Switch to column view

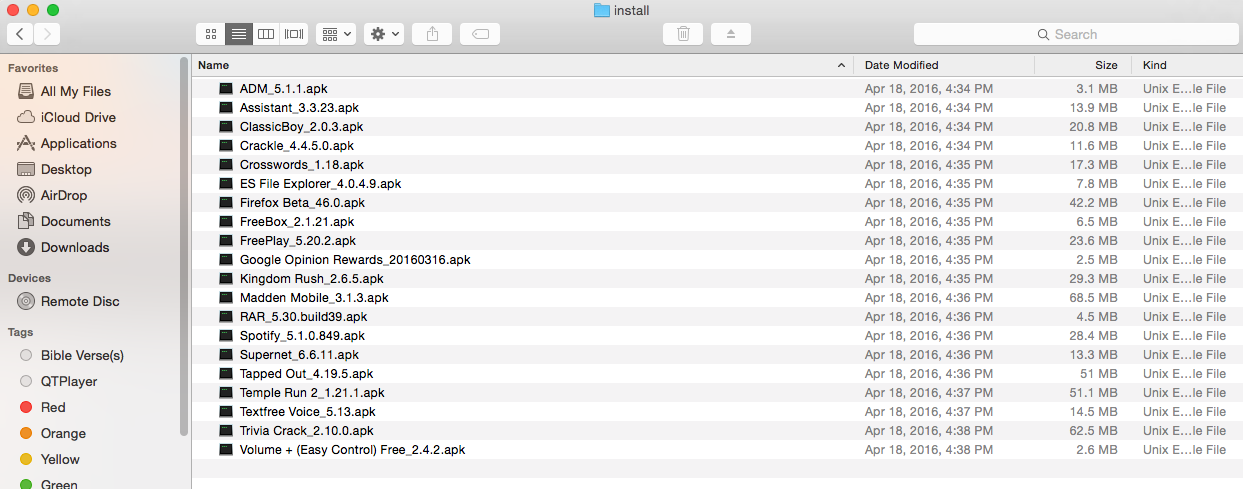tap(266, 34)
